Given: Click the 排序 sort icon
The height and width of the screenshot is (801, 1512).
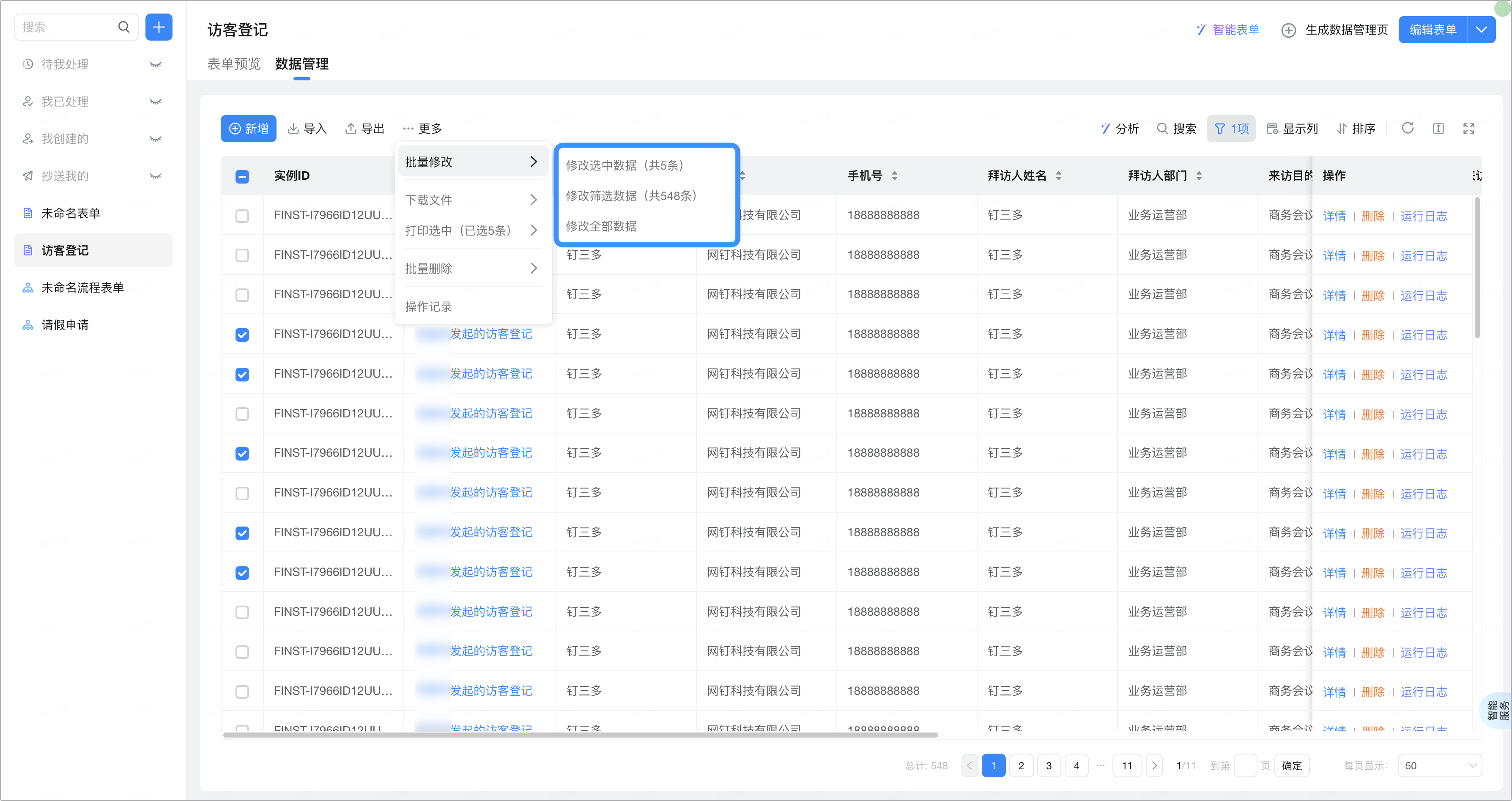Looking at the screenshot, I should 1356,129.
